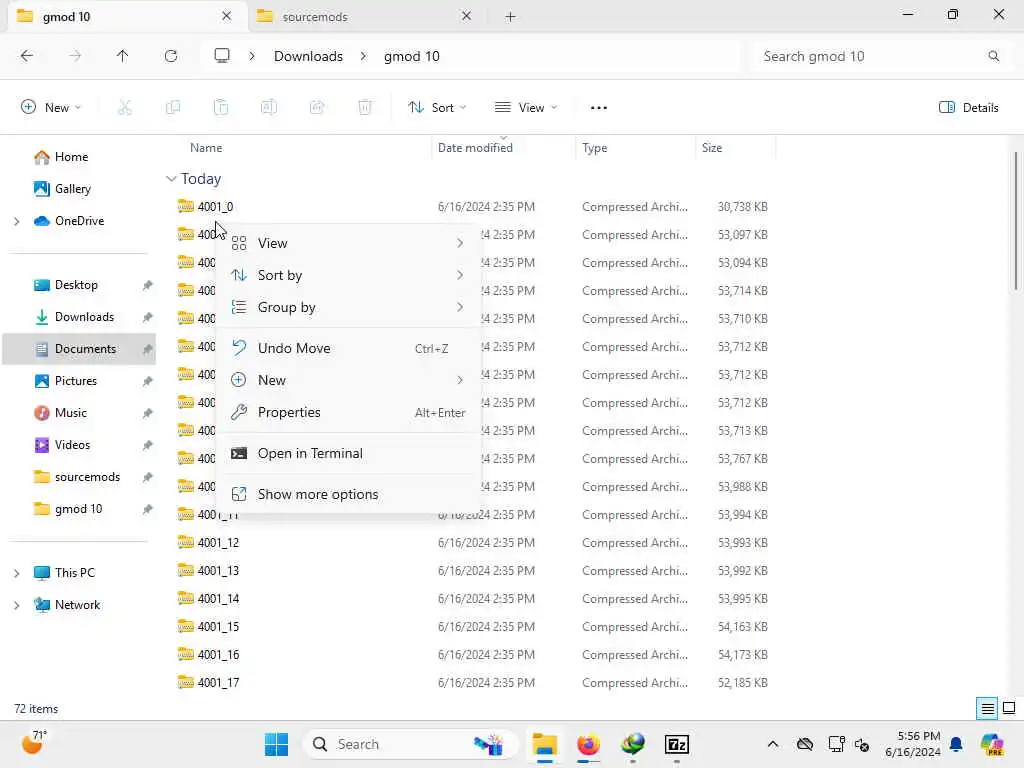The height and width of the screenshot is (768, 1024).
Task: Click the Paste clipboard icon
Action: 221,108
